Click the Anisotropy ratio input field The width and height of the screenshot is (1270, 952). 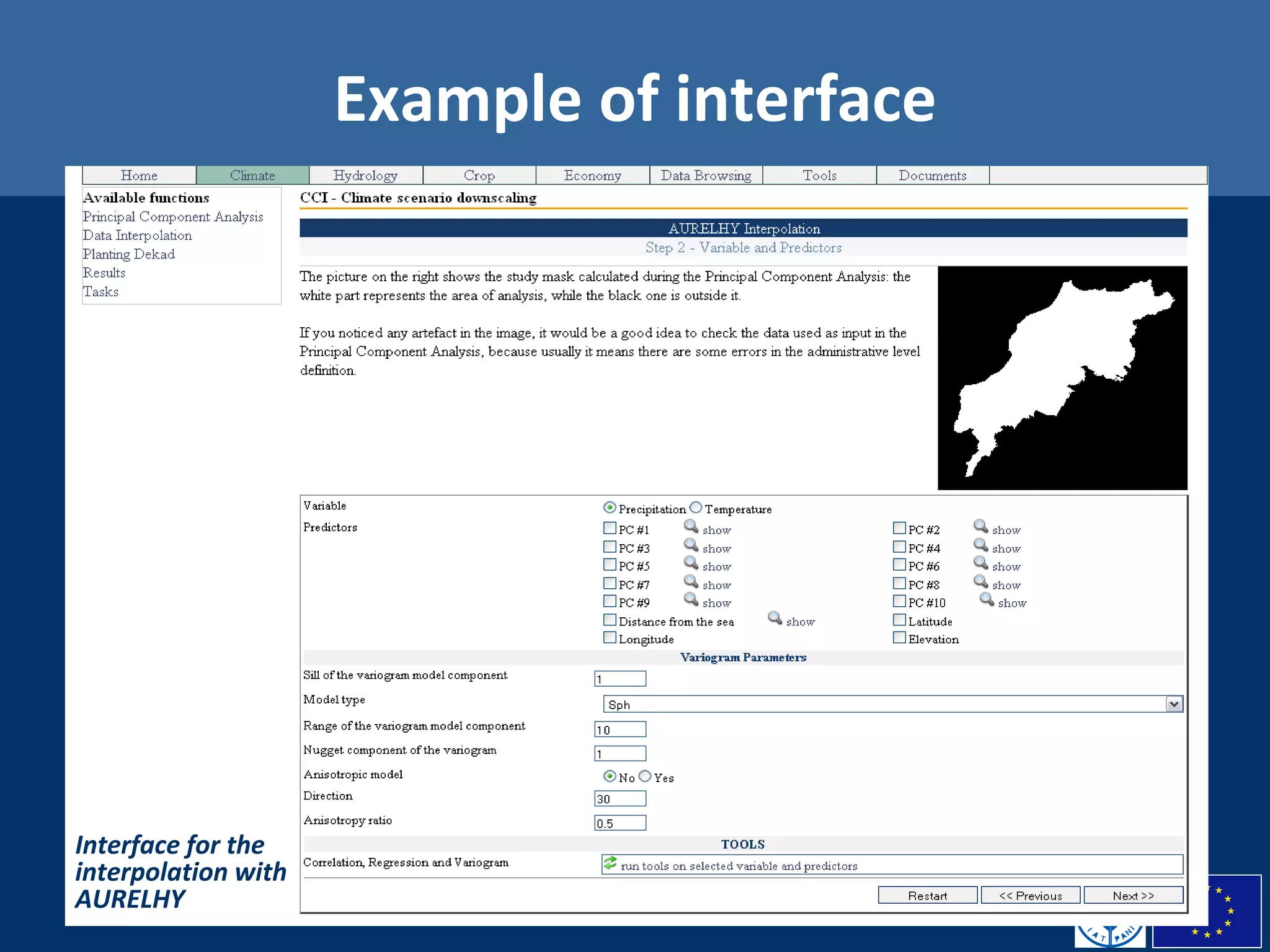click(620, 822)
